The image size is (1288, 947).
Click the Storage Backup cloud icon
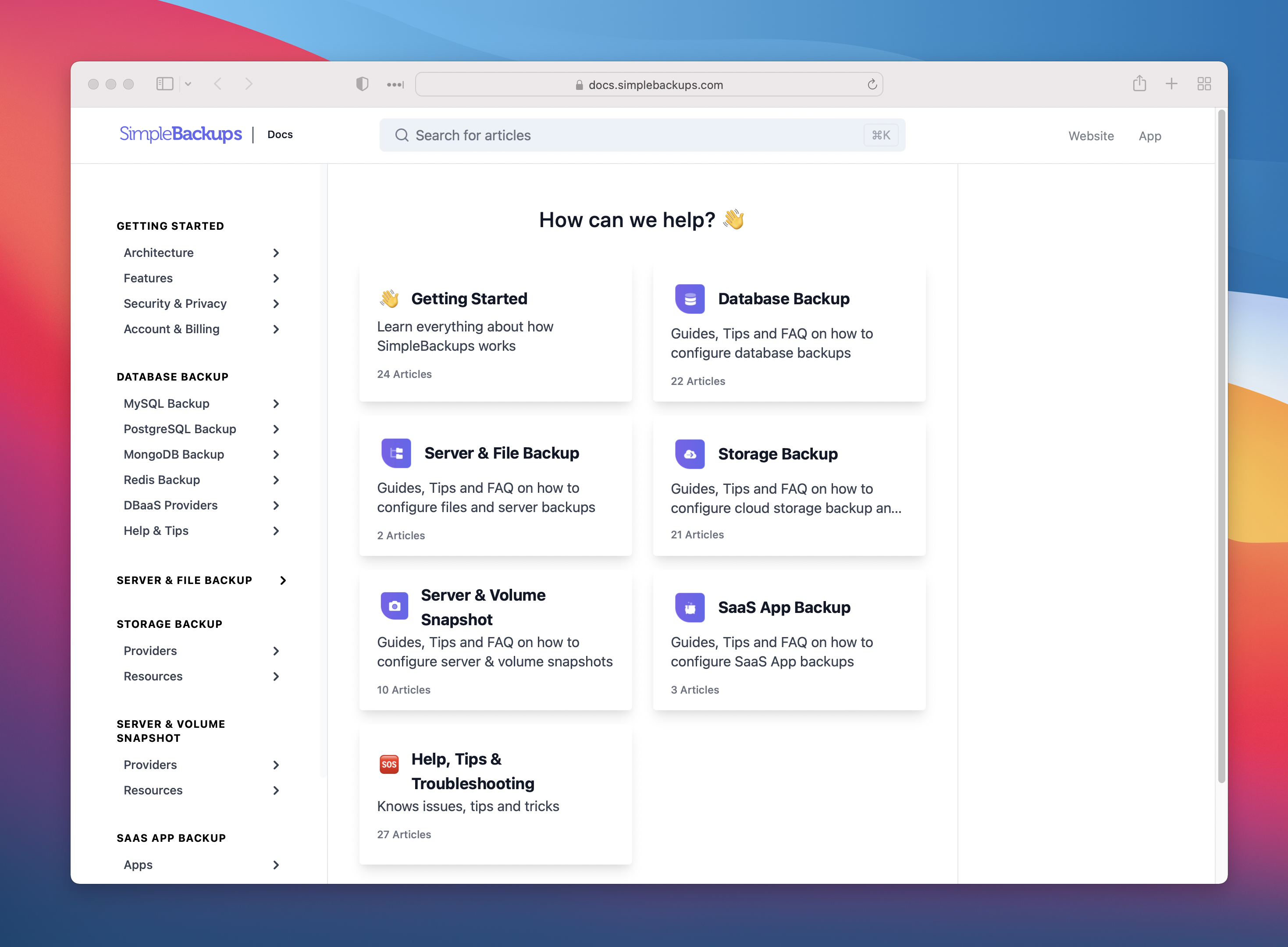(x=690, y=453)
